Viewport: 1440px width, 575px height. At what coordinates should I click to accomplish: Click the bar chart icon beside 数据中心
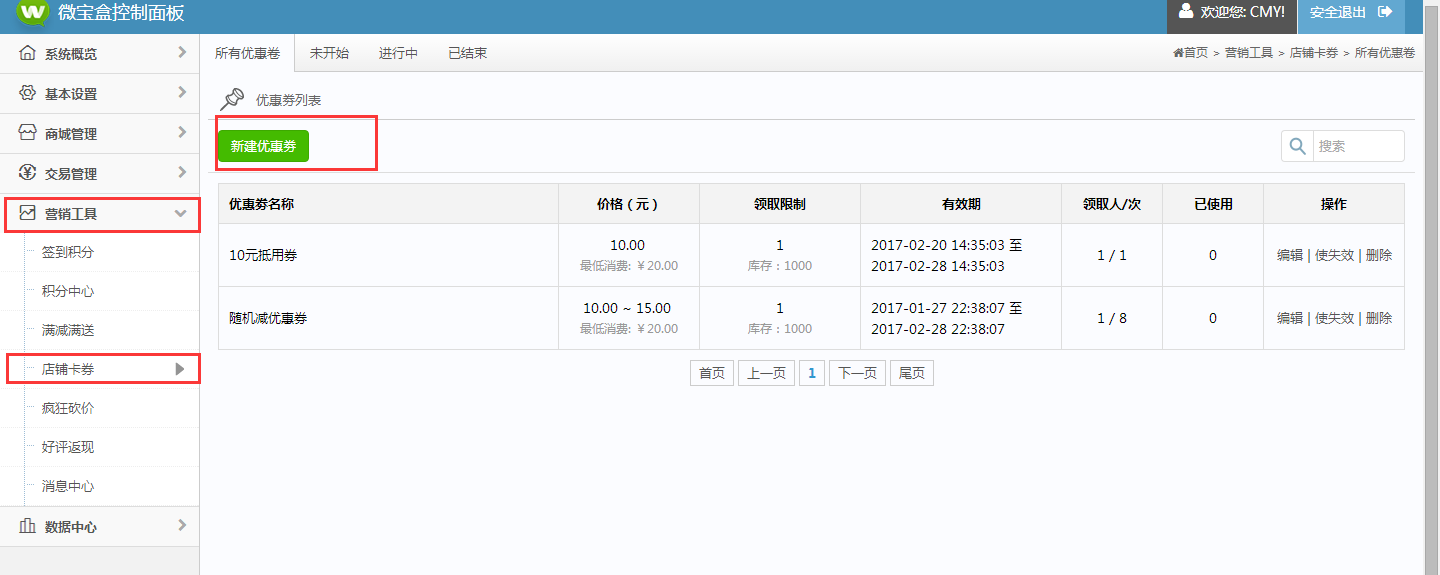27,526
